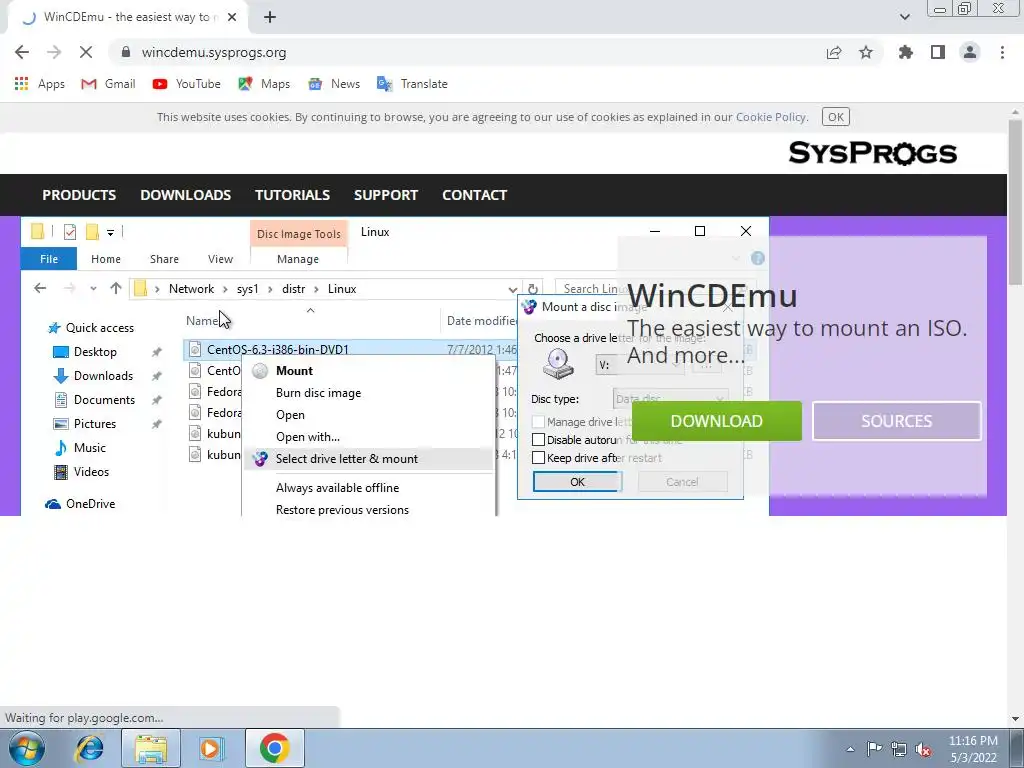This screenshot has height=768, width=1024.
Task: Open the Chrome three-dot menu
Action: tap(1002, 52)
